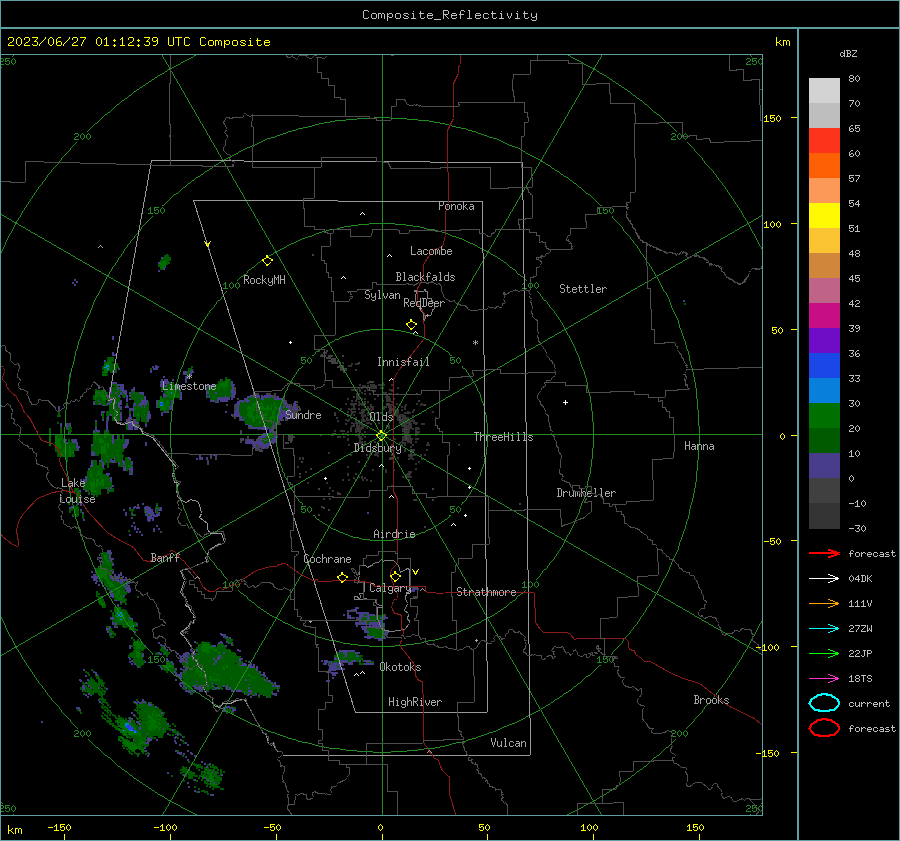900x841 pixels.
Task: Select the orange 60 dBZ color swatch
Action: coord(824,165)
